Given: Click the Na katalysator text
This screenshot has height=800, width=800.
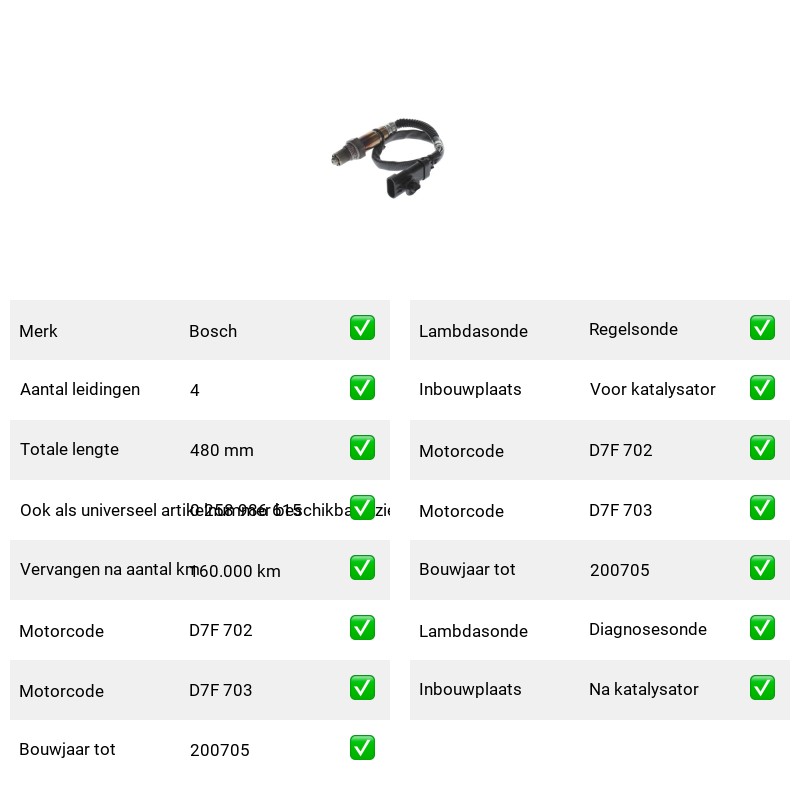Looking at the screenshot, I should (x=643, y=689).
